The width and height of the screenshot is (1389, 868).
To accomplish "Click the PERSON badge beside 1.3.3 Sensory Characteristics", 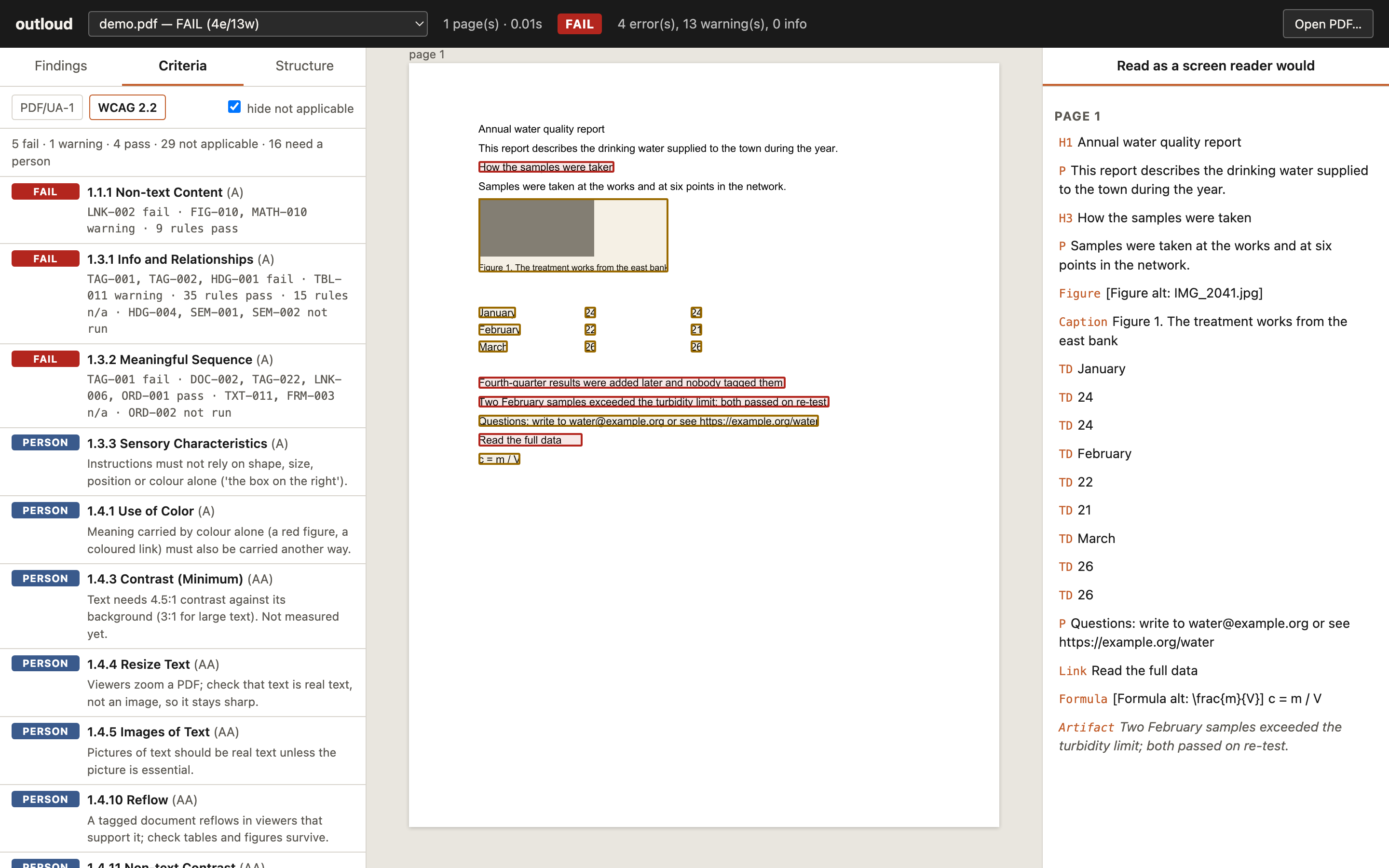I will point(45,443).
